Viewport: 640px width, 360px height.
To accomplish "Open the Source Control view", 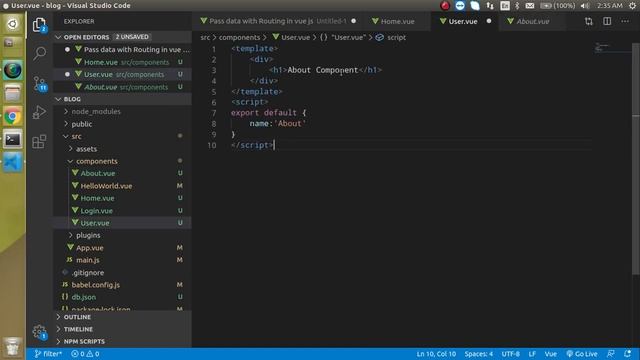I will point(40,83).
